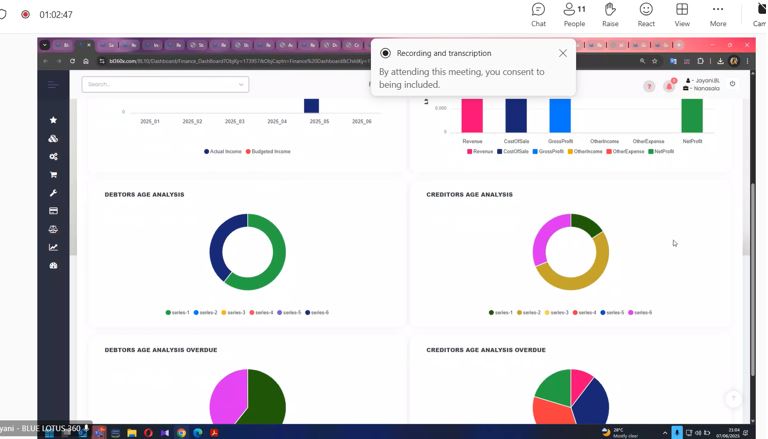
Task: Click the CREDITORS AGE ANALYSIS title
Action: click(469, 195)
